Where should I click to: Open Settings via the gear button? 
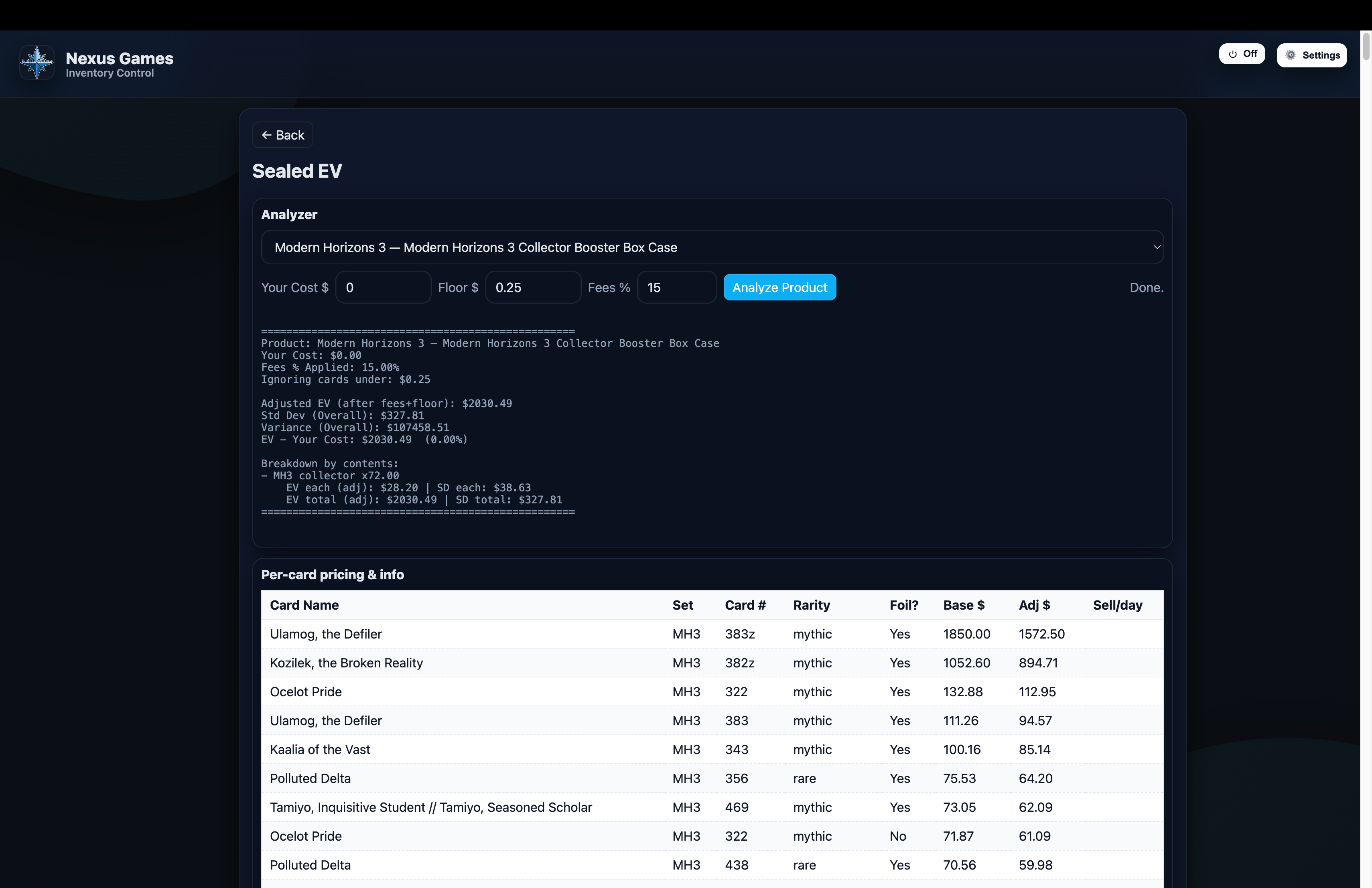click(1311, 55)
